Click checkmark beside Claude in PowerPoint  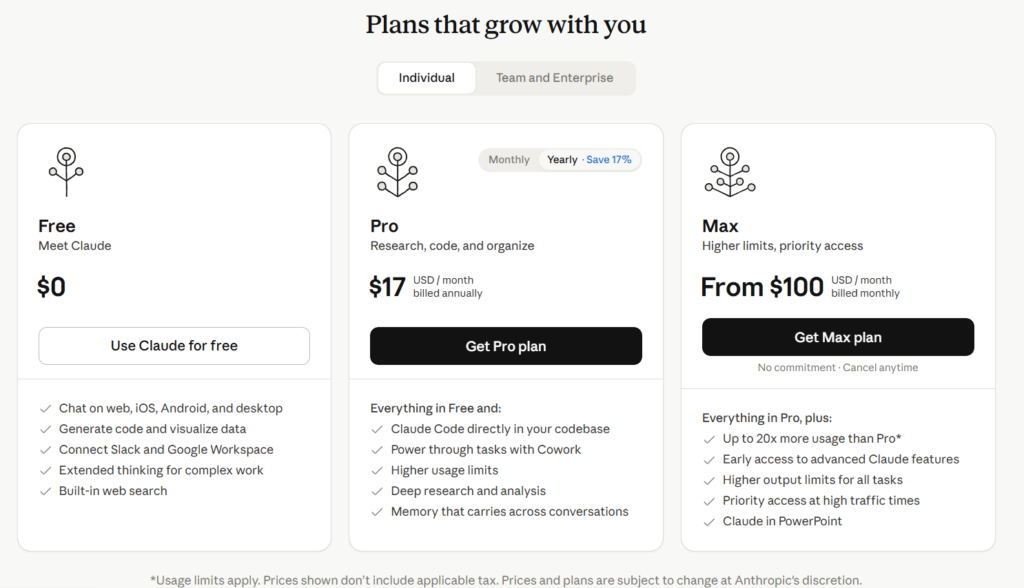(709, 522)
